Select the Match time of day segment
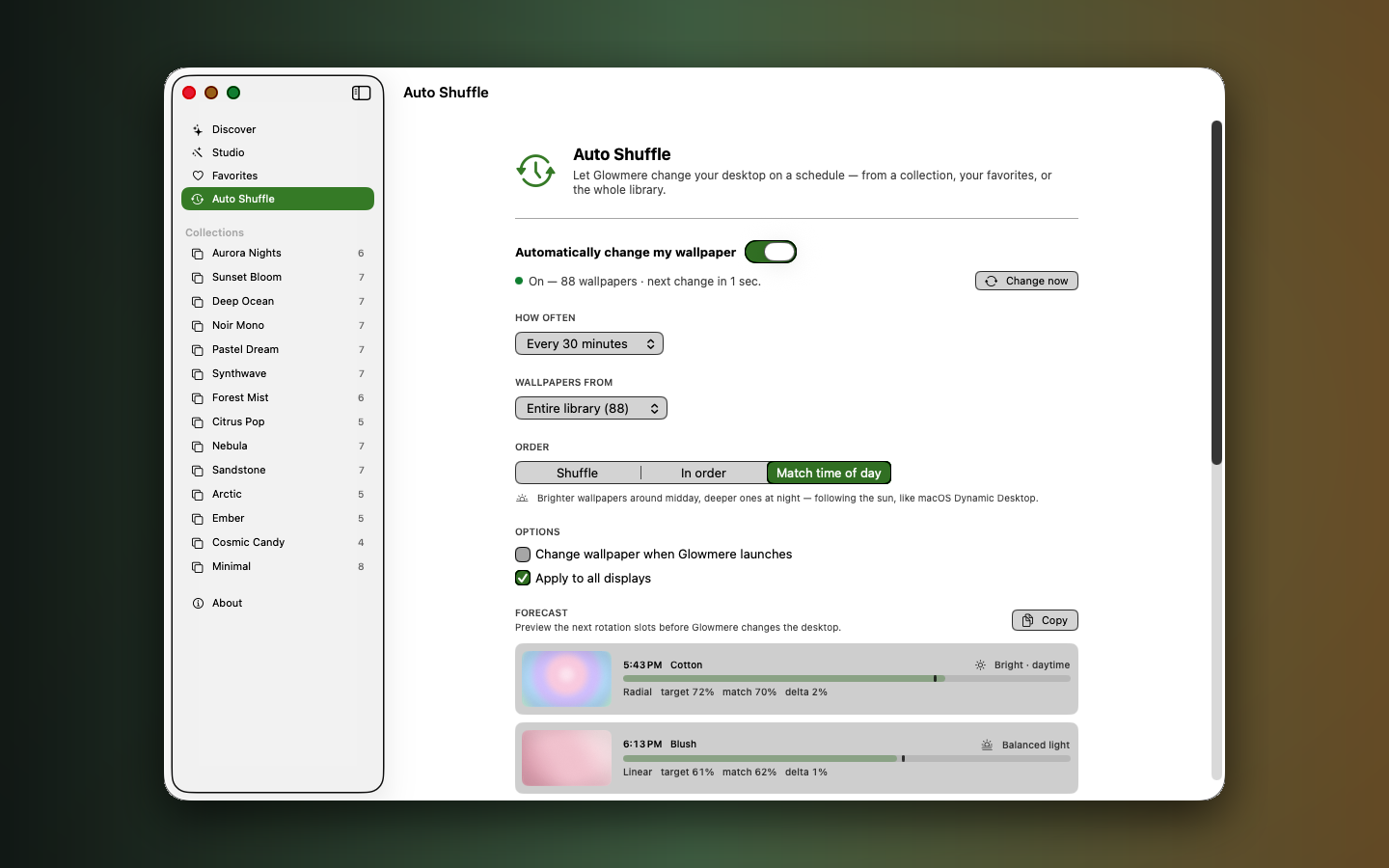The image size is (1389, 868). [x=829, y=473]
